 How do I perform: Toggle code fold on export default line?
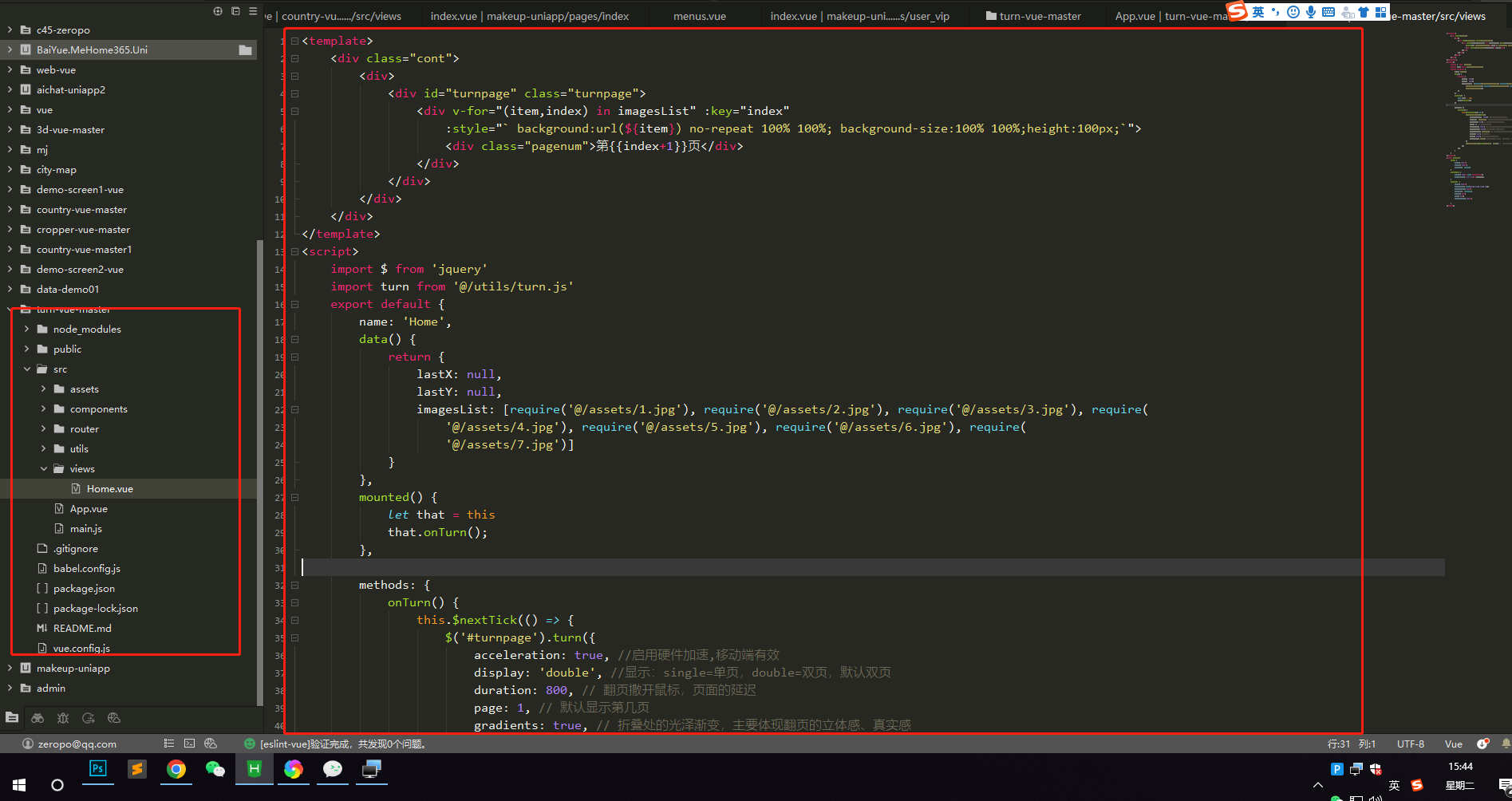click(x=294, y=304)
